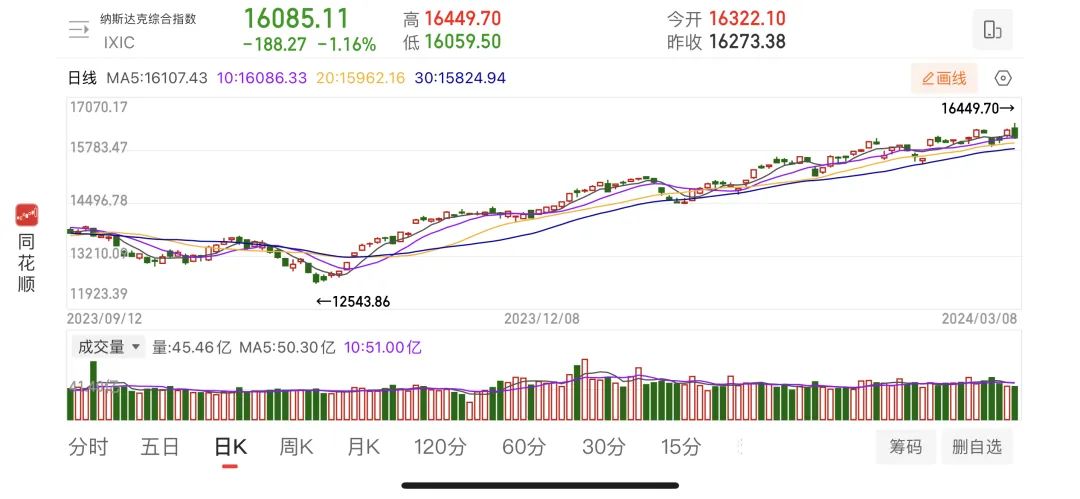Tap previous close 16273.38
The width and height of the screenshot is (1080, 499).
coord(747,42)
